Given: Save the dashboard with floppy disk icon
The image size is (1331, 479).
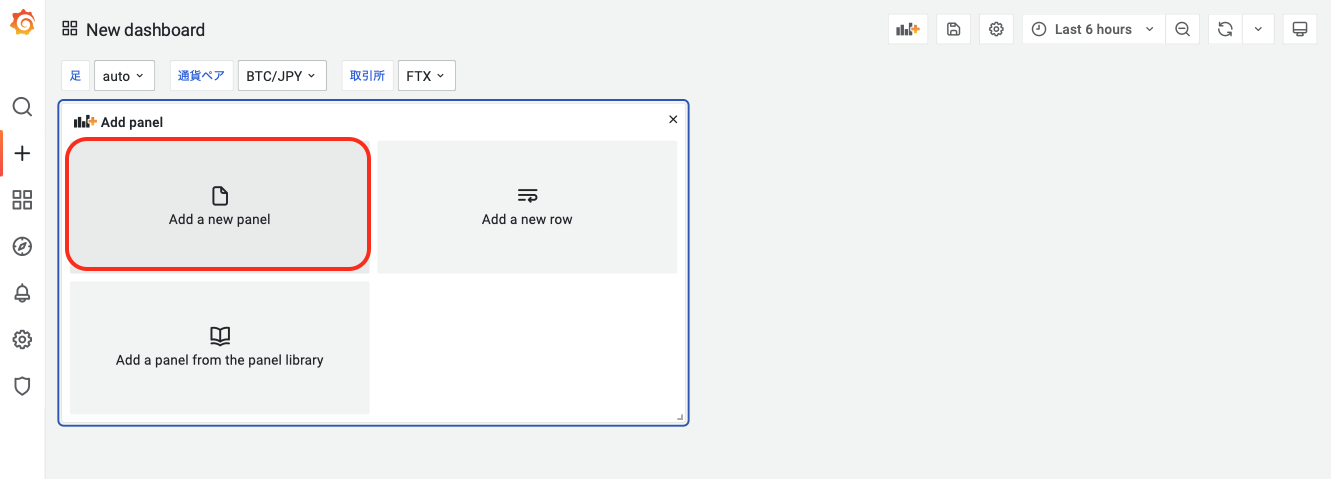Looking at the screenshot, I should 953,29.
